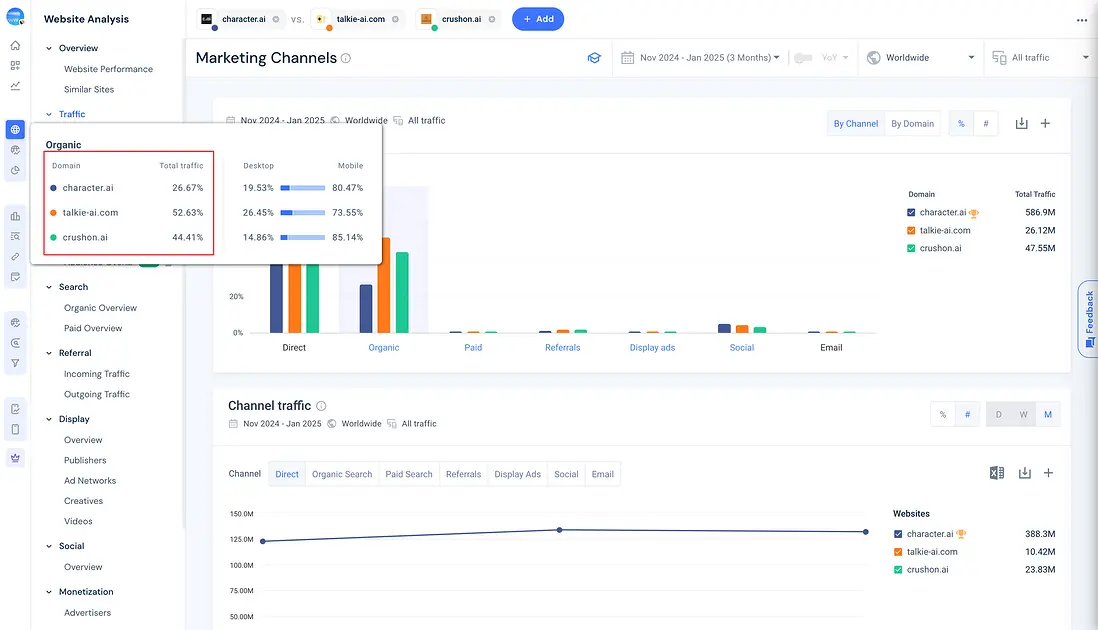The image size is (1098, 630).
Task: Select the By Domain view tab
Action: (912, 124)
